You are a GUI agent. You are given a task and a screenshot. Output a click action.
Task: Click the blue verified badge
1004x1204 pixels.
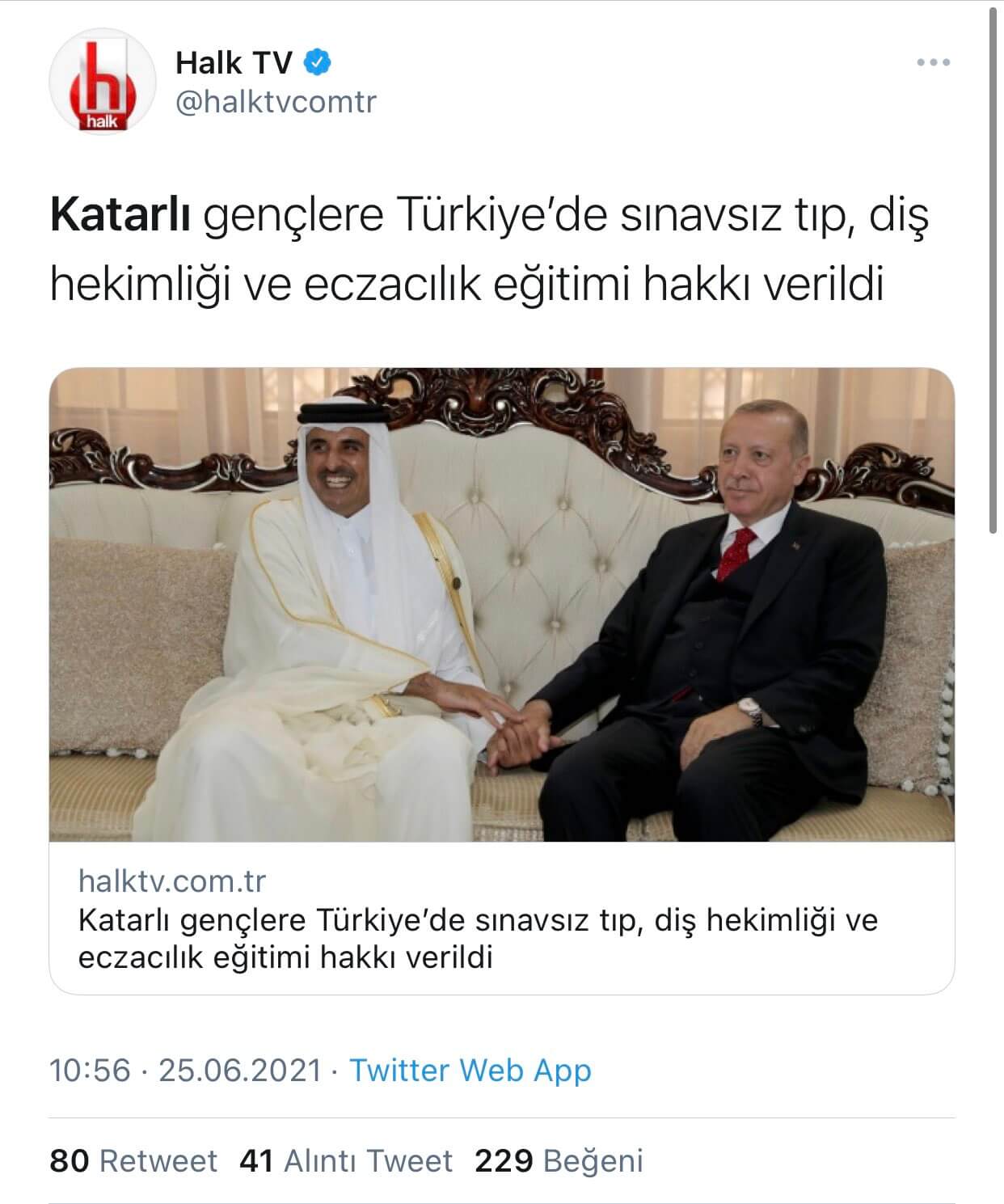click(x=318, y=61)
